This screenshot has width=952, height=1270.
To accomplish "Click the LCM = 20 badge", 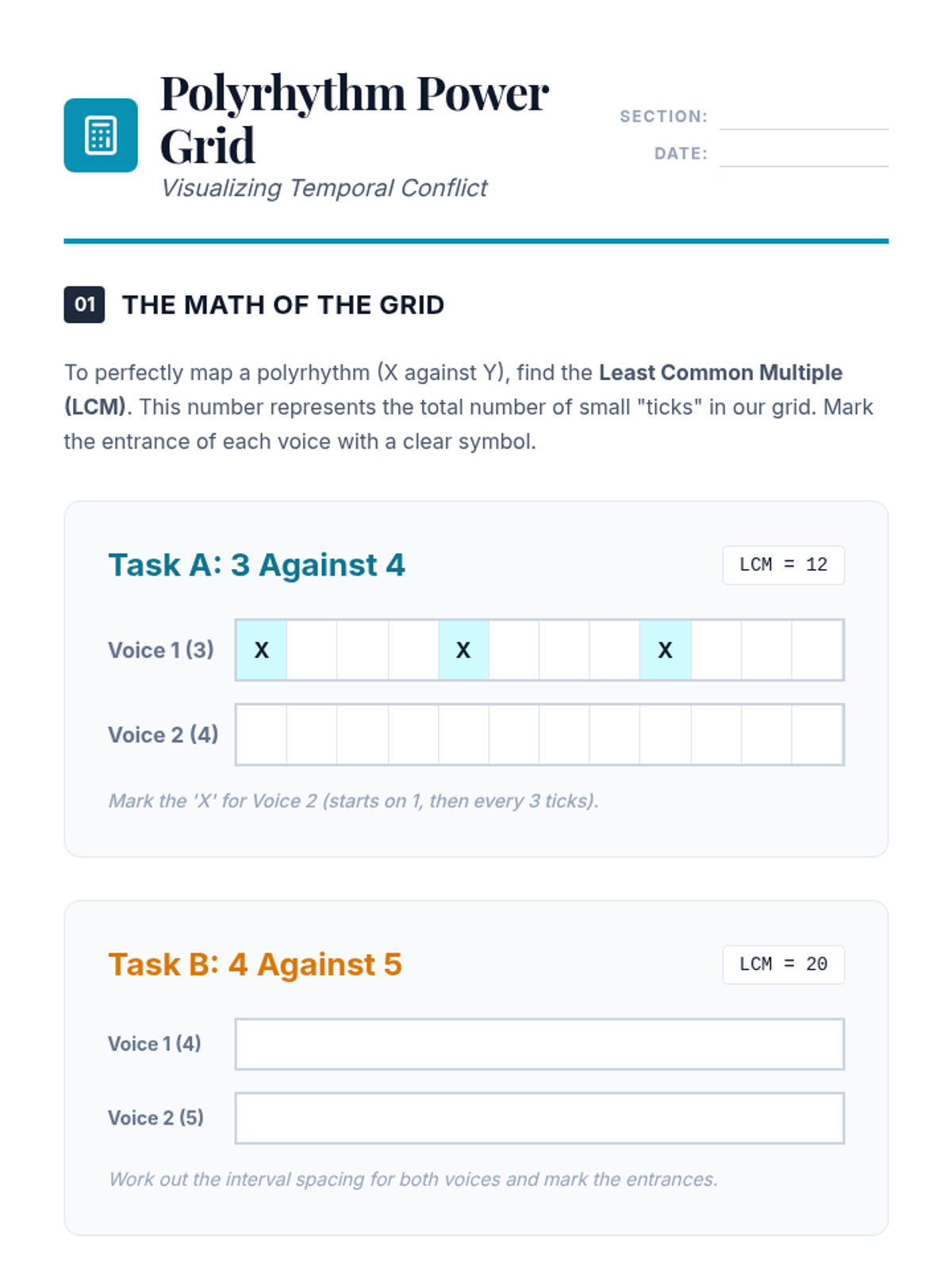I will [783, 964].
